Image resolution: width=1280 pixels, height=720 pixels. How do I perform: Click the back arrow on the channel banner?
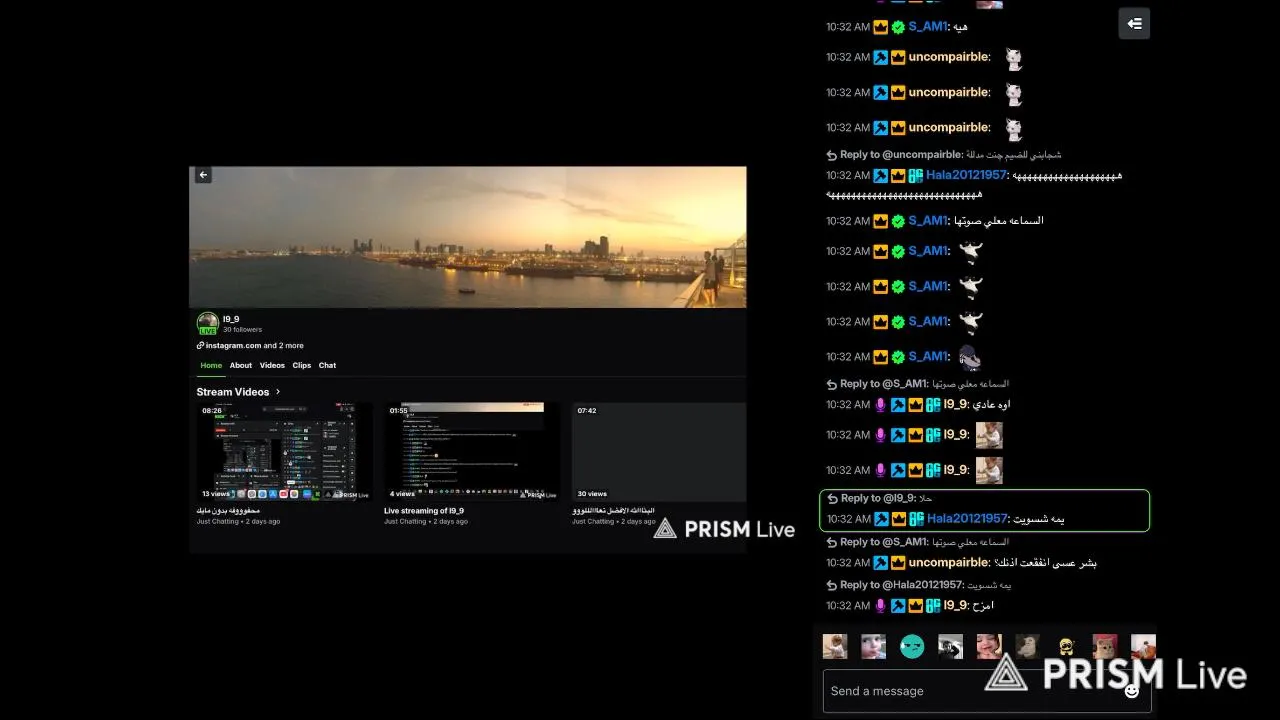point(203,175)
